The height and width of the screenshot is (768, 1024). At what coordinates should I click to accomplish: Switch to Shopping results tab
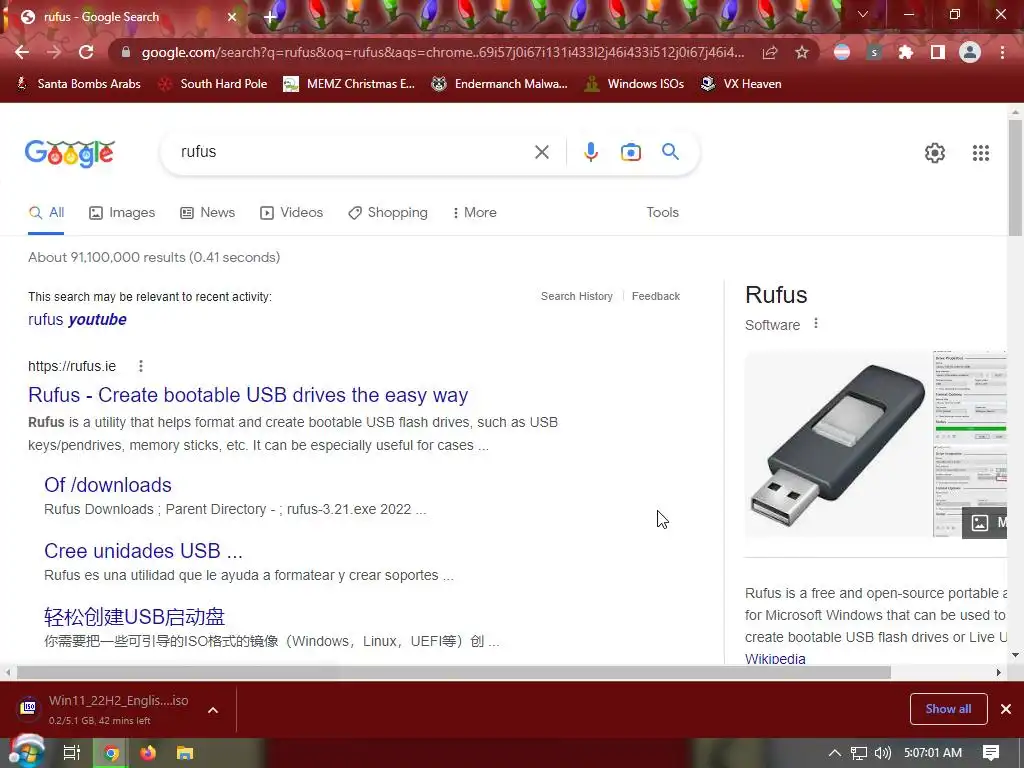click(x=388, y=213)
